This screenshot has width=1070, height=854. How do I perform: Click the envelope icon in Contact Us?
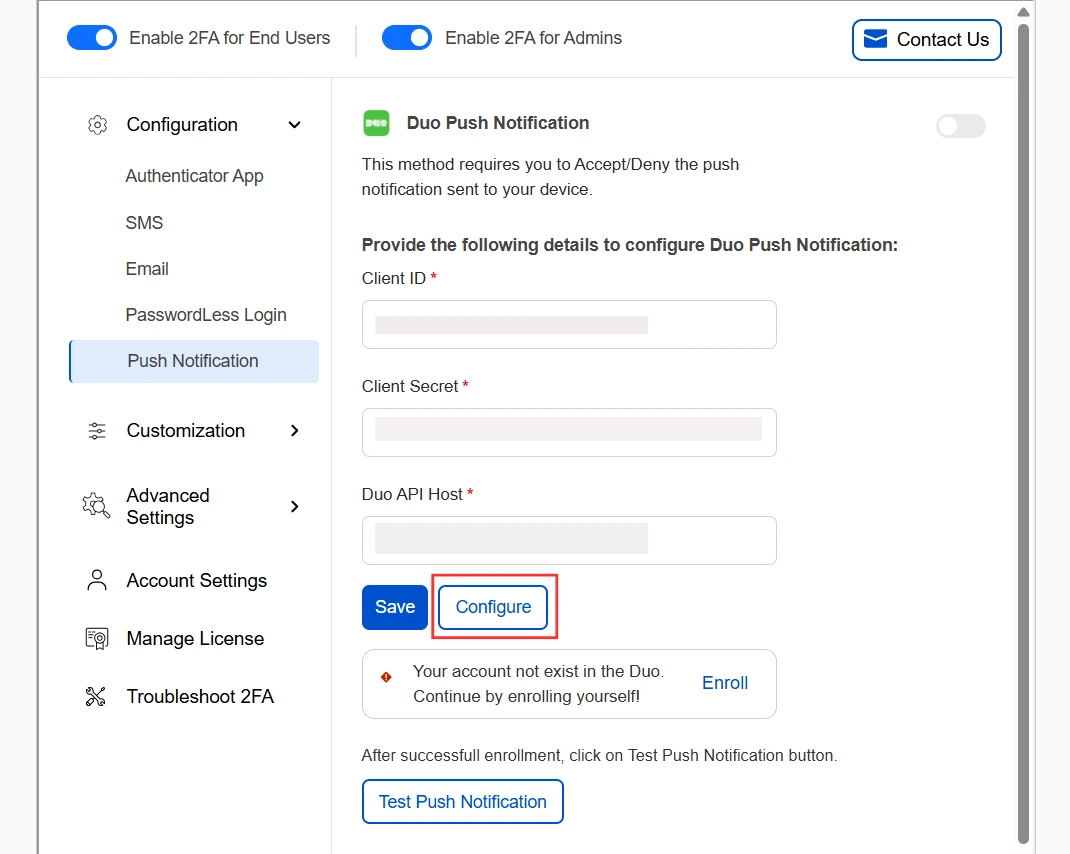point(876,39)
